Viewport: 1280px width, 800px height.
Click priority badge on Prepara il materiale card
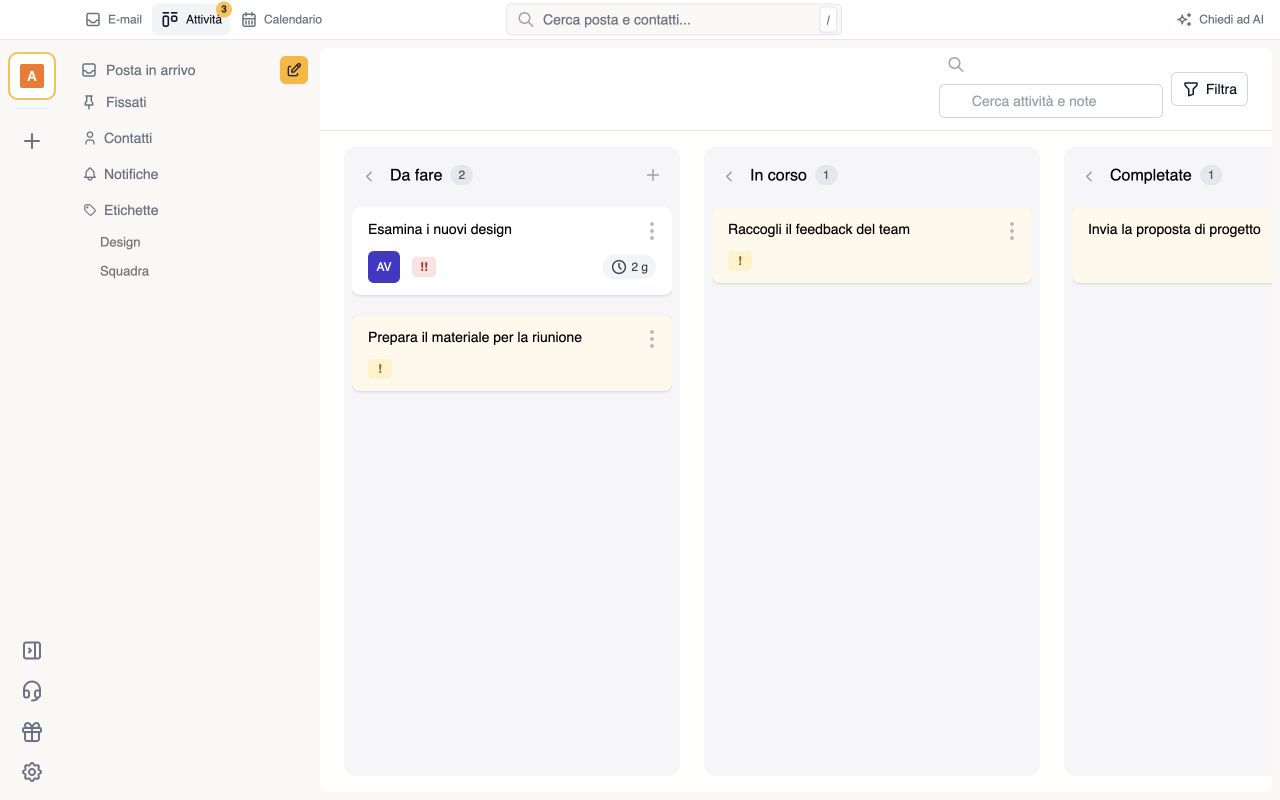pos(380,368)
